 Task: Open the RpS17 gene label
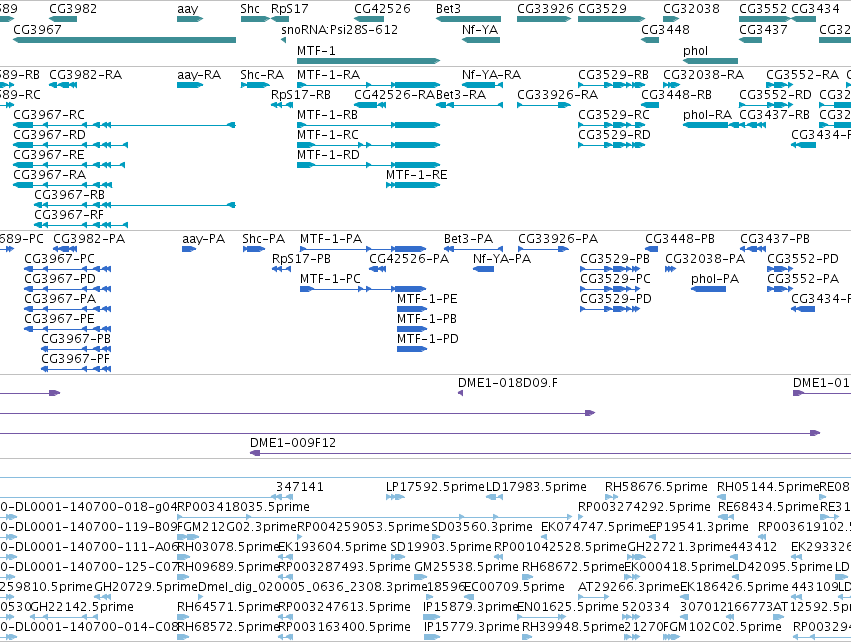(289, 9)
